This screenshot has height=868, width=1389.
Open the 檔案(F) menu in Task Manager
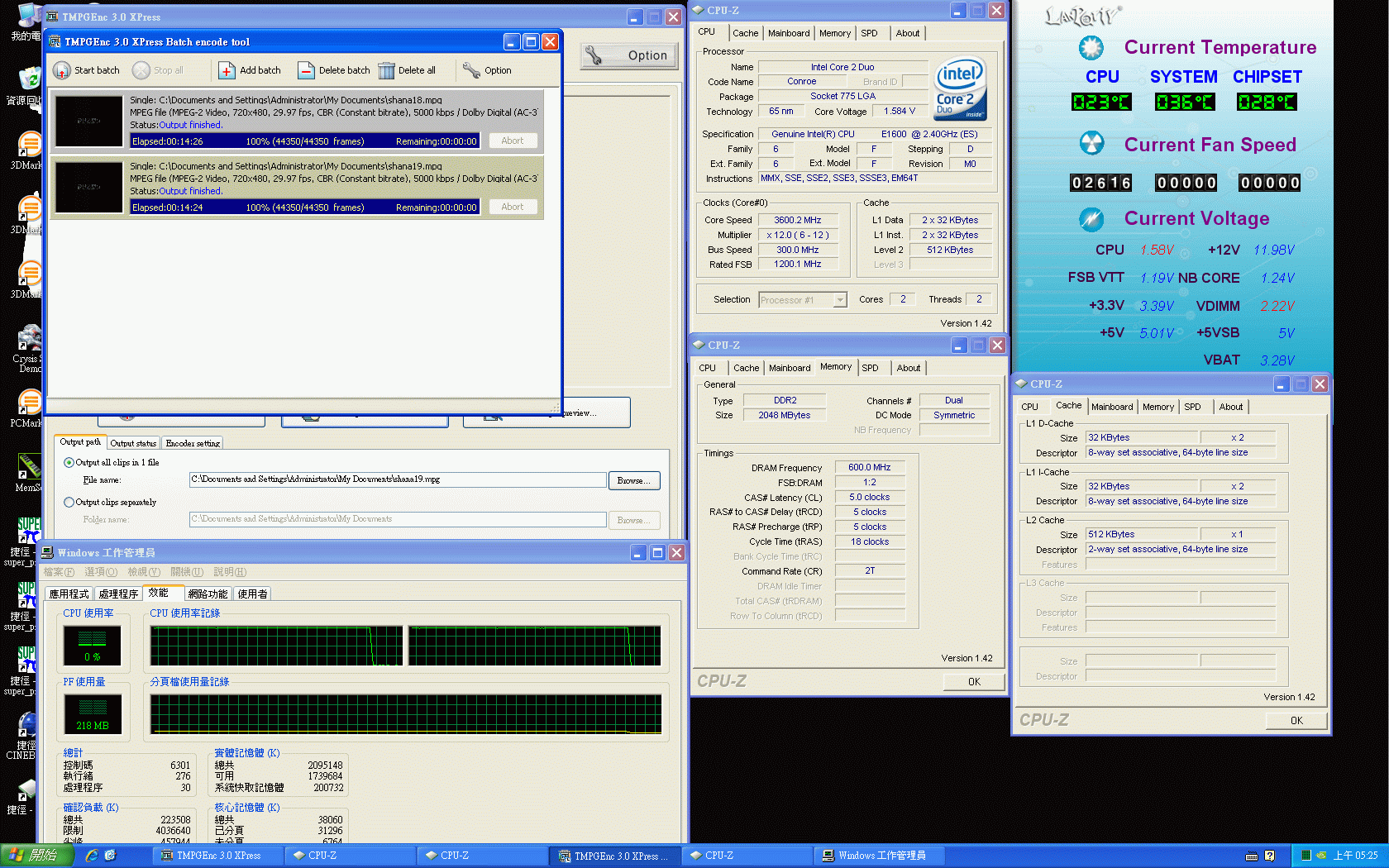[59, 572]
